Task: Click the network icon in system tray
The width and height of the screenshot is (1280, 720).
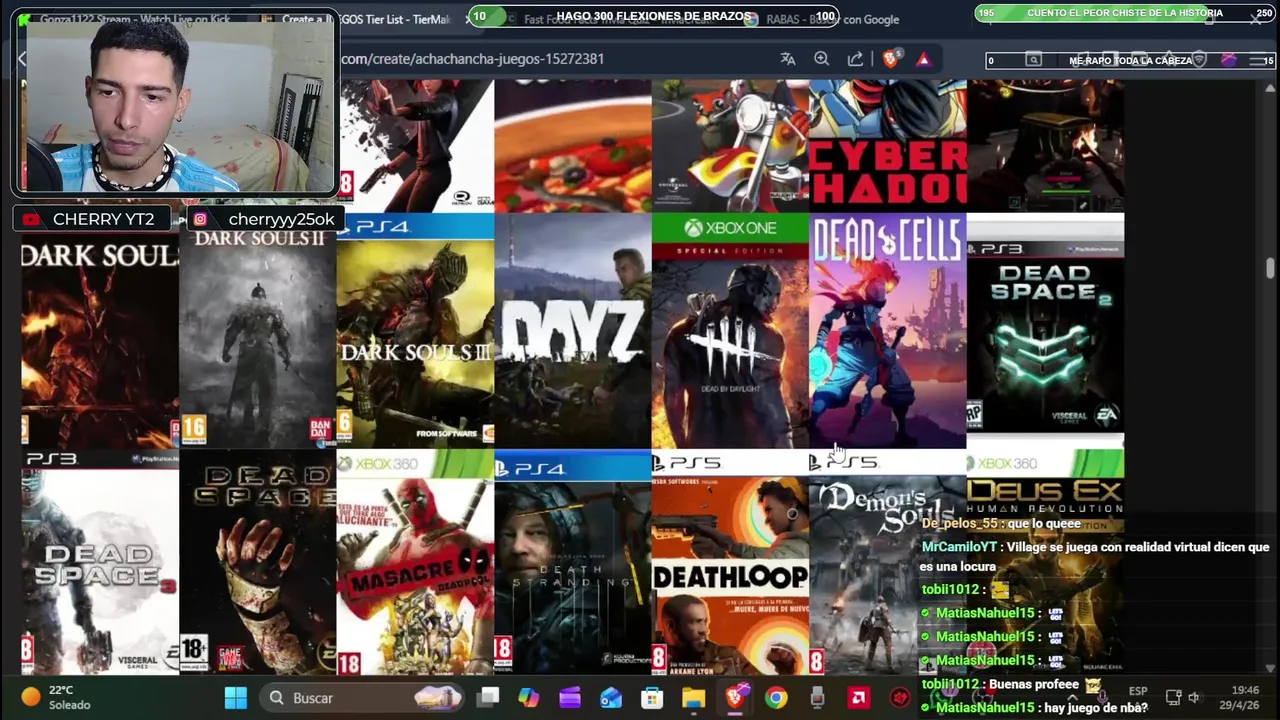Action: coord(1173,697)
